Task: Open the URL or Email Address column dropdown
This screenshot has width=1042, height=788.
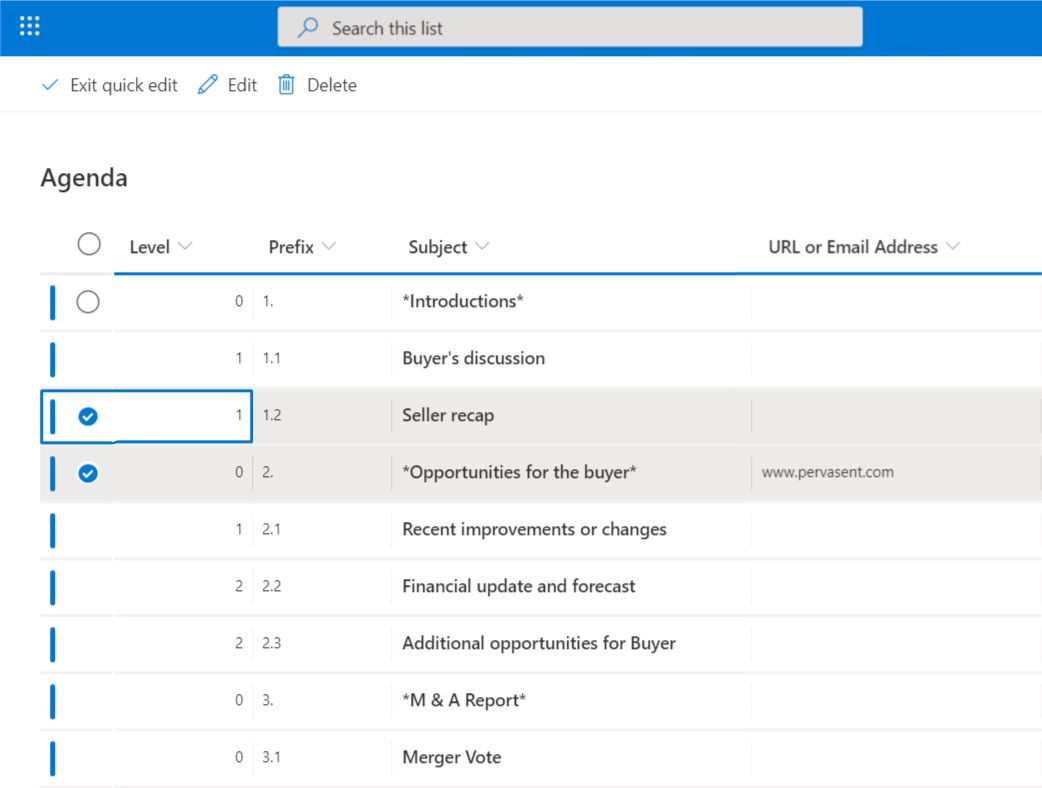Action: [x=951, y=246]
